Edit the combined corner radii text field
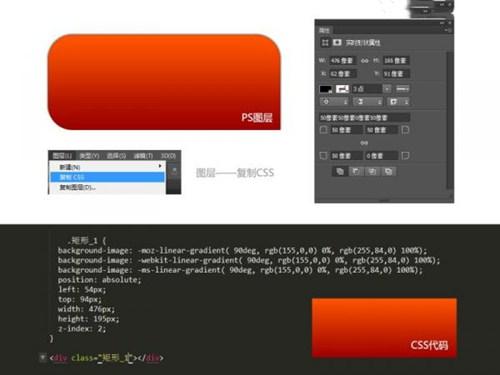The height and width of the screenshot is (375, 500). coord(364,117)
